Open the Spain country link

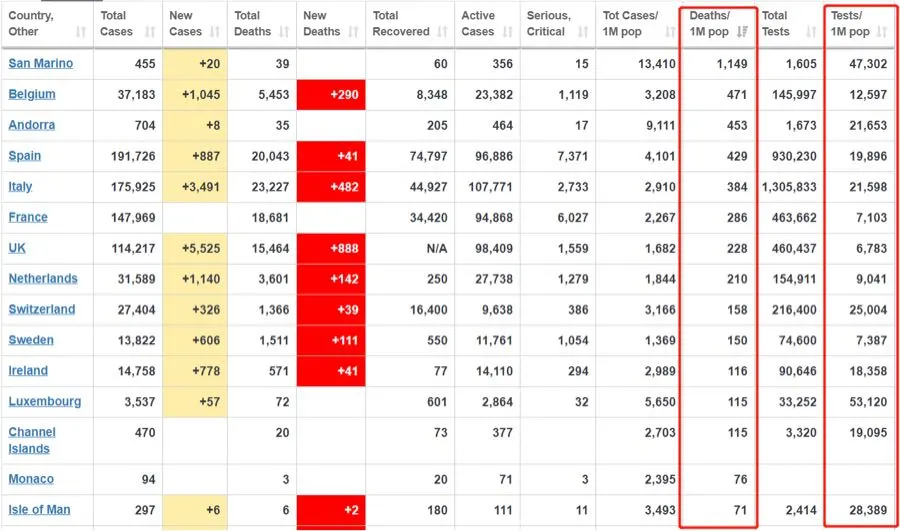tap(25, 156)
